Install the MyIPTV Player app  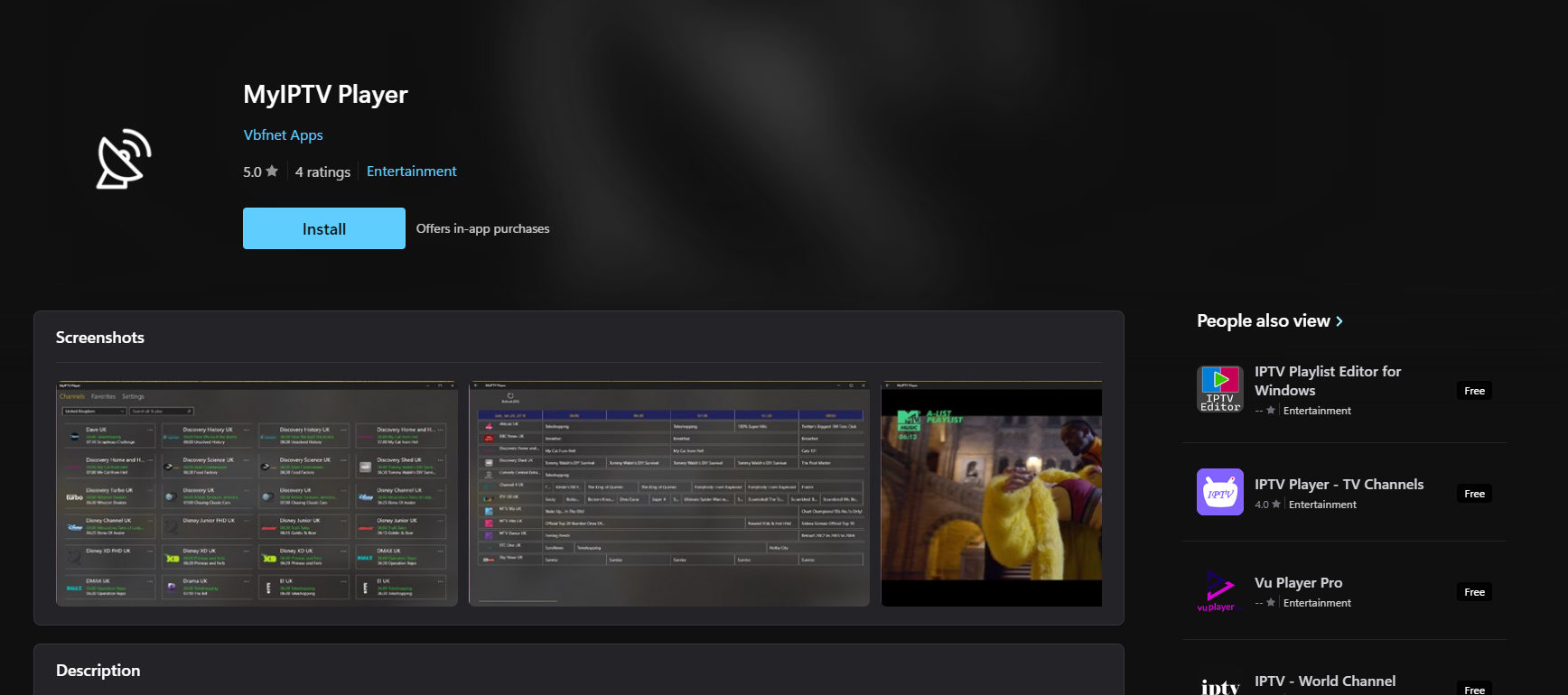[x=323, y=228]
